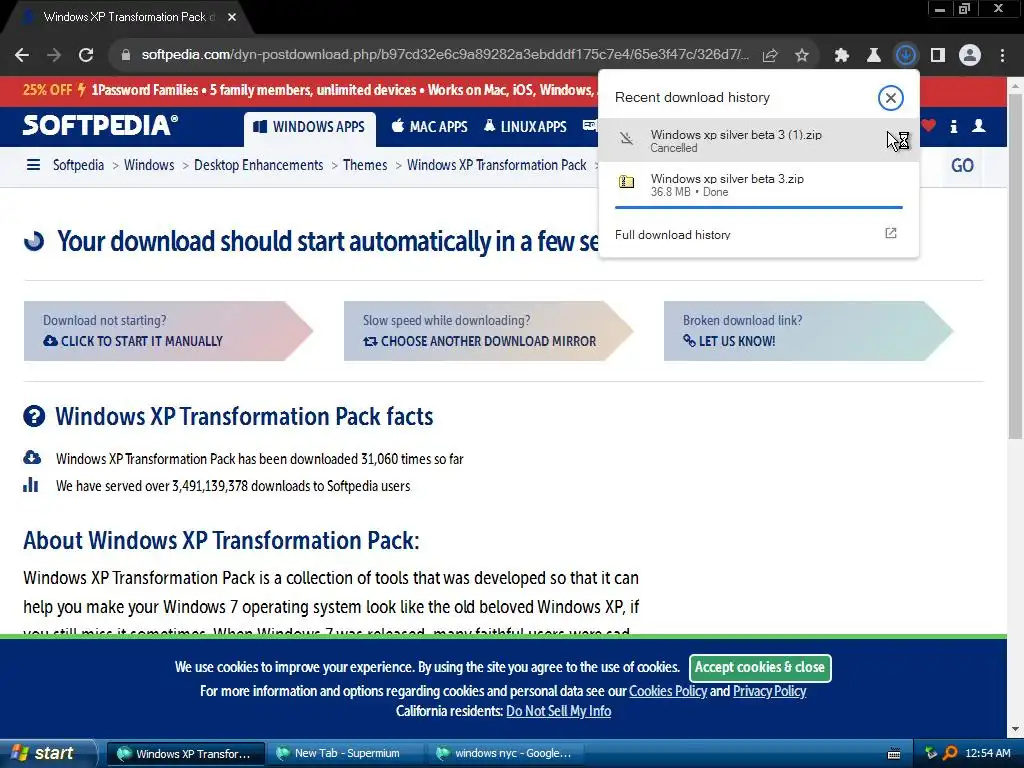This screenshot has width=1024, height=768.
Task: Click the external-link icon beside Full download history
Action: pyautogui.click(x=891, y=233)
